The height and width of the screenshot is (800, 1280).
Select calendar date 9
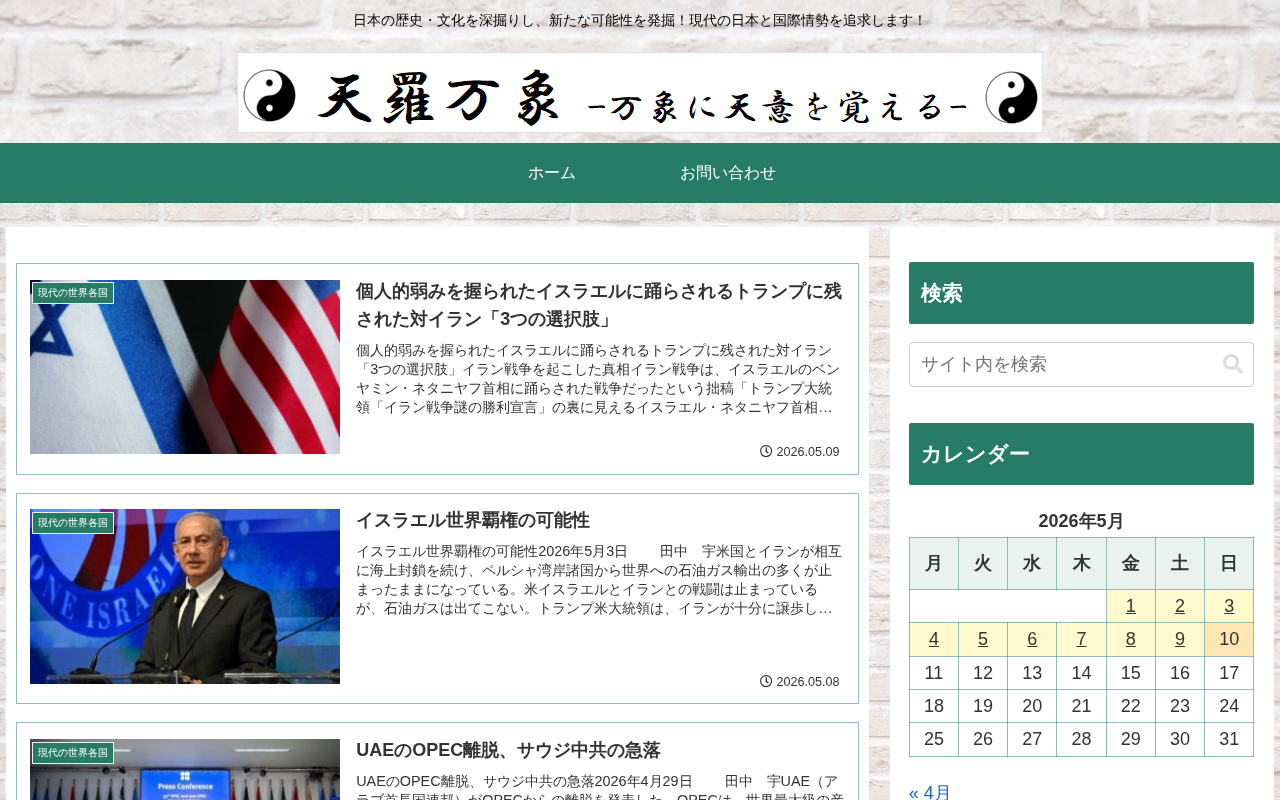(1180, 639)
